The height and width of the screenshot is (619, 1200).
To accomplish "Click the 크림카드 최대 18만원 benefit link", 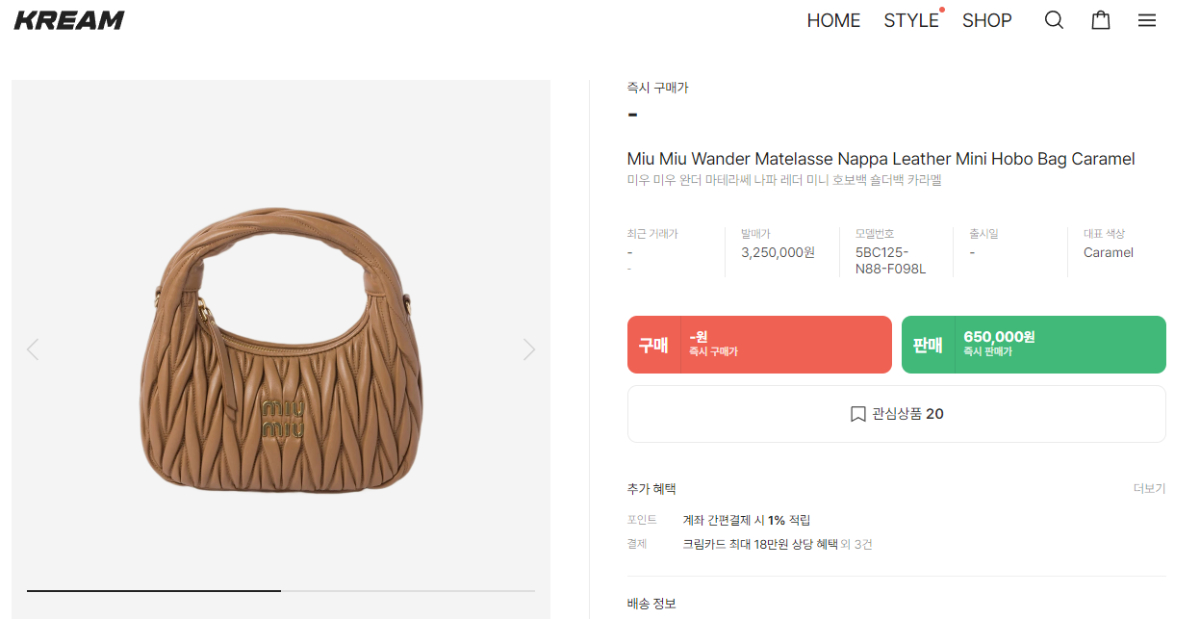I will (760, 544).
